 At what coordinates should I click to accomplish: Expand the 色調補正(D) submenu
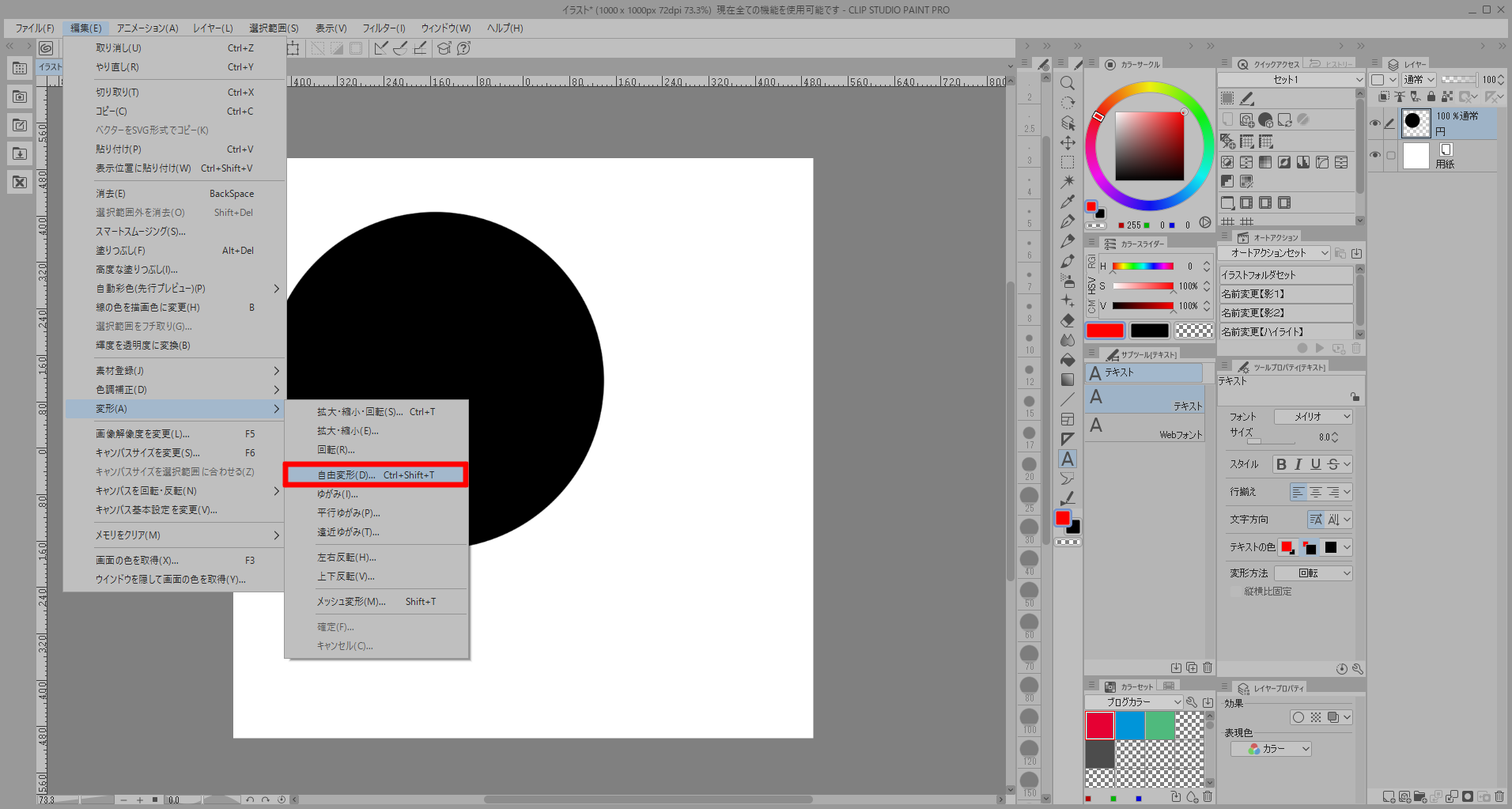[174, 390]
